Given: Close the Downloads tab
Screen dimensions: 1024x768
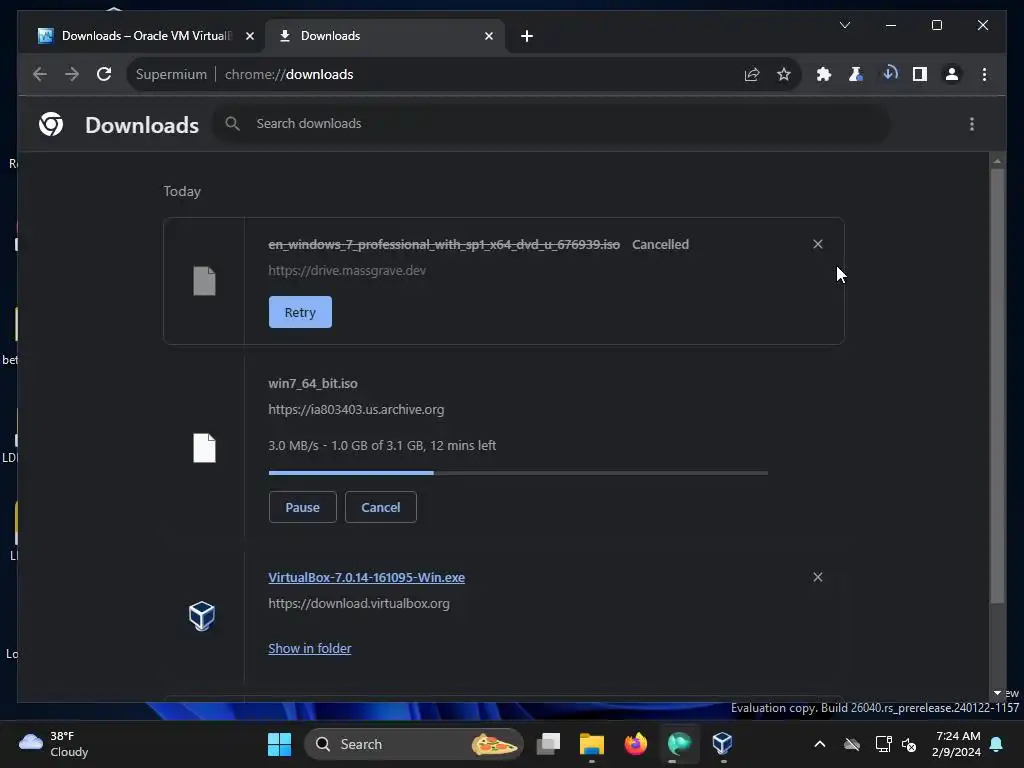Looking at the screenshot, I should click(488, 36).
